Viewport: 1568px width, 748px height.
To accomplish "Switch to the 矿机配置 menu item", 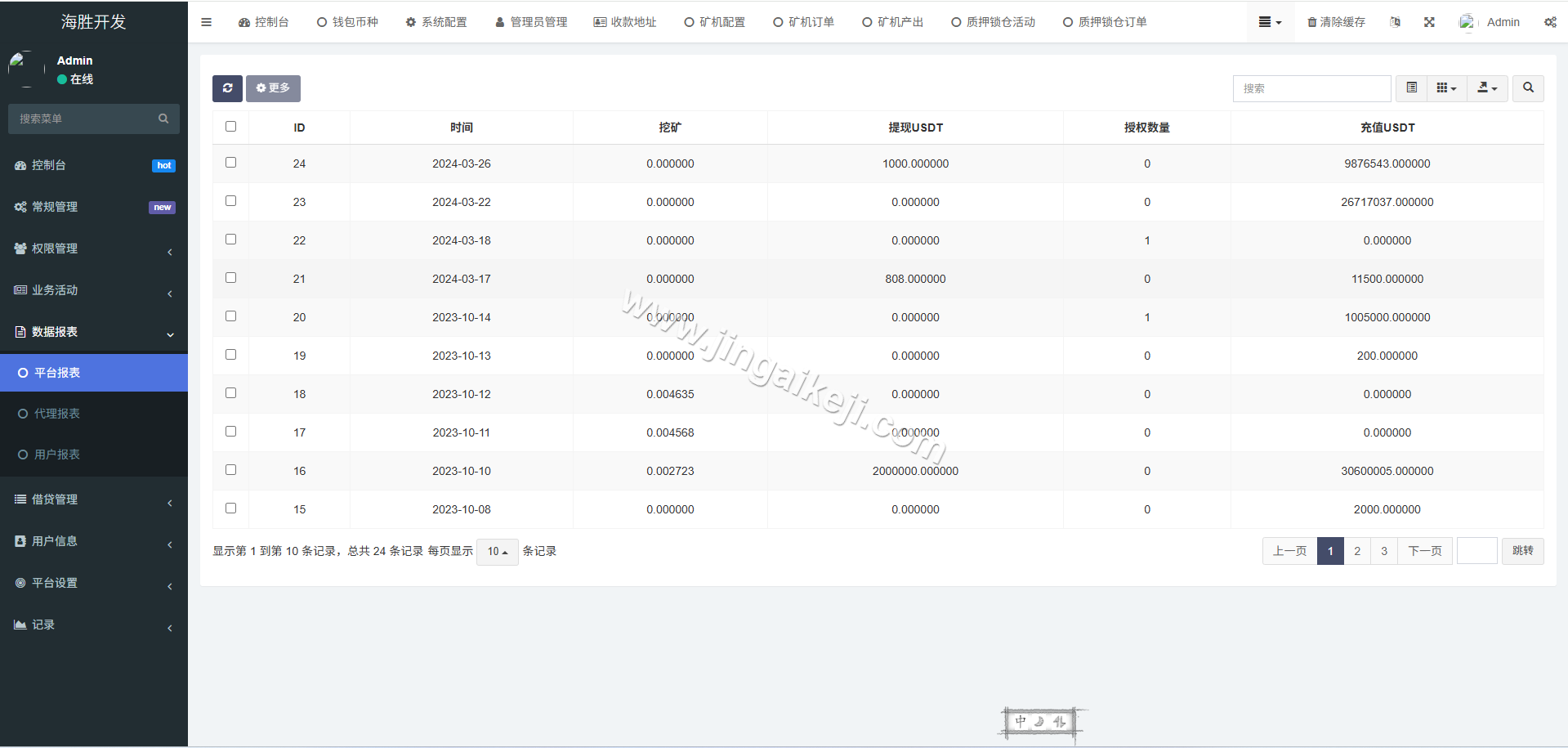I will point(714,22).
